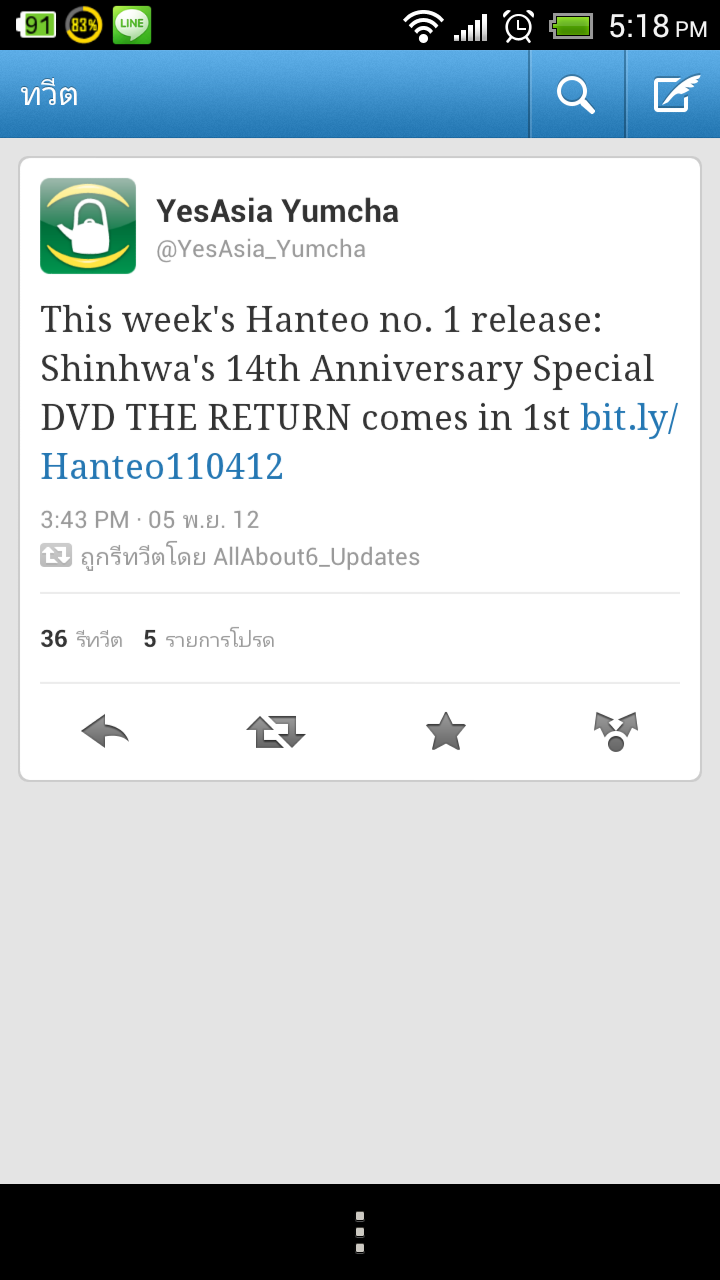View the 36 retweets list
720x1280 pixels.
(x=81, y=639)
